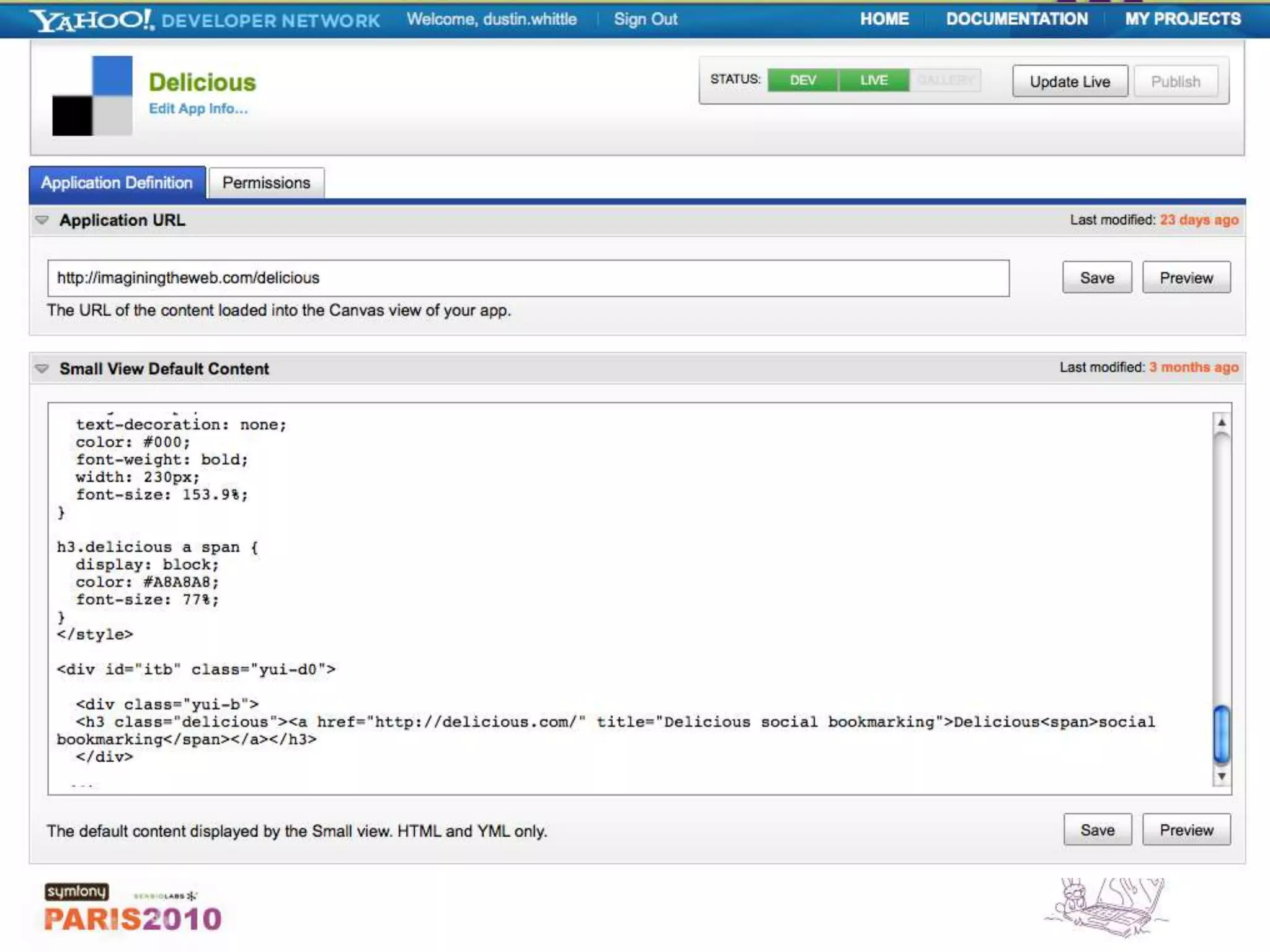Select the Application Definition tab
The width and height of the screenshot is (1270, 952).
click(x=117, y=183)
